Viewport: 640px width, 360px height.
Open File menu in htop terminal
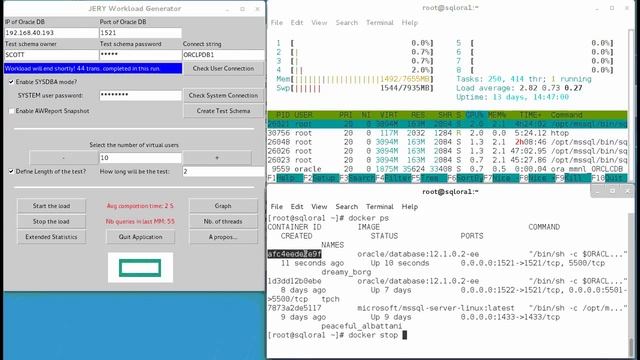[277, 23]
